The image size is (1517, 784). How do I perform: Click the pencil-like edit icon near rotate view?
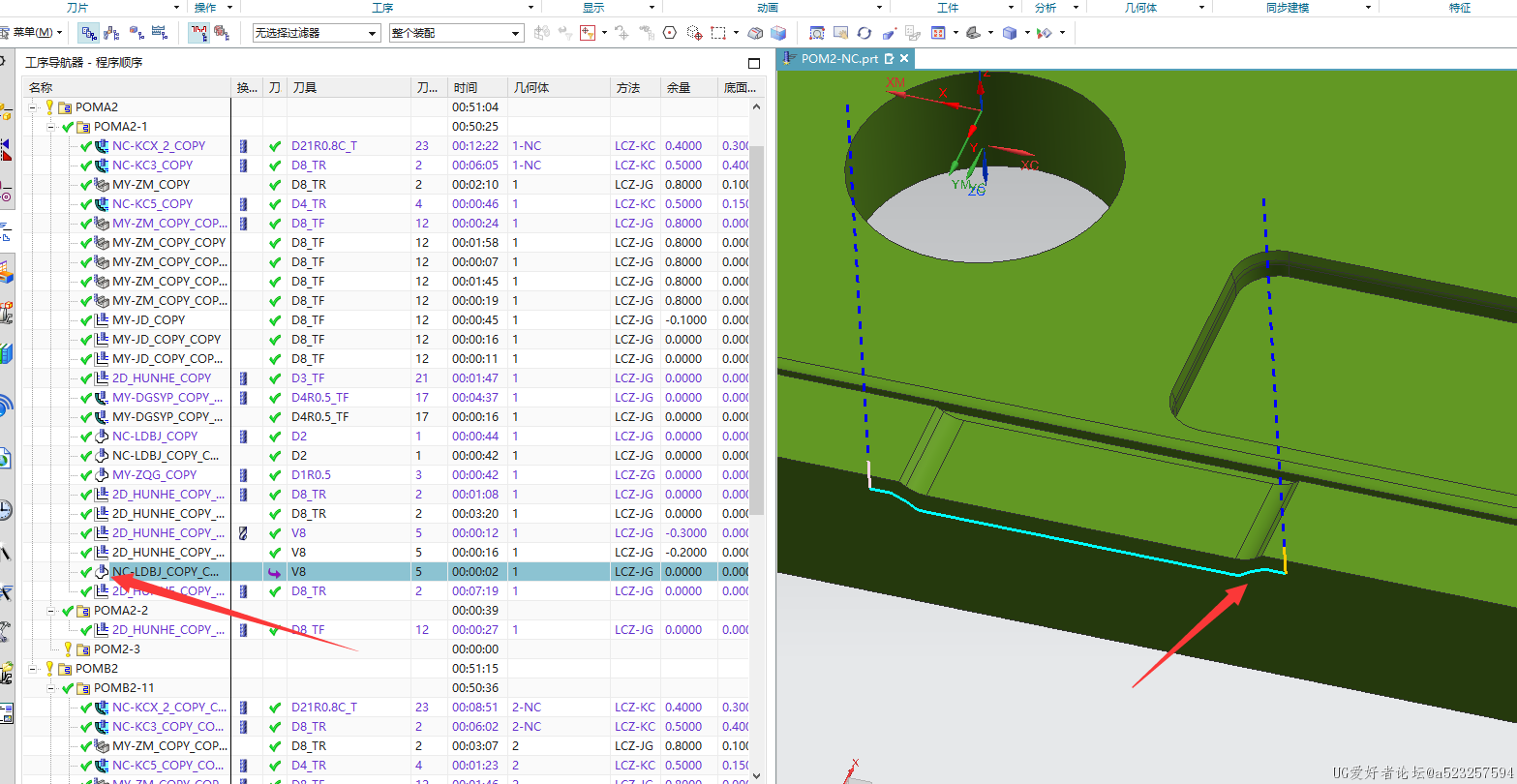click(890, 33)
